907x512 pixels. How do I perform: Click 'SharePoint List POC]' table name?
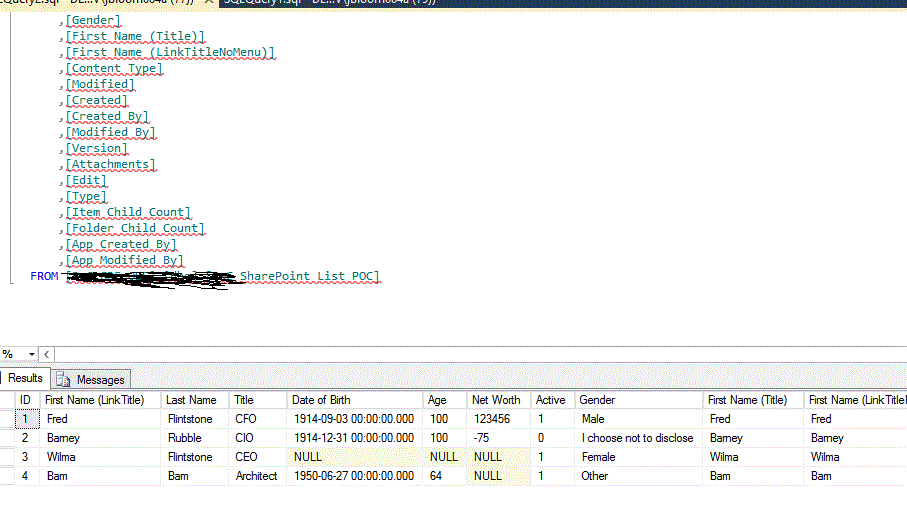point(310,277)
